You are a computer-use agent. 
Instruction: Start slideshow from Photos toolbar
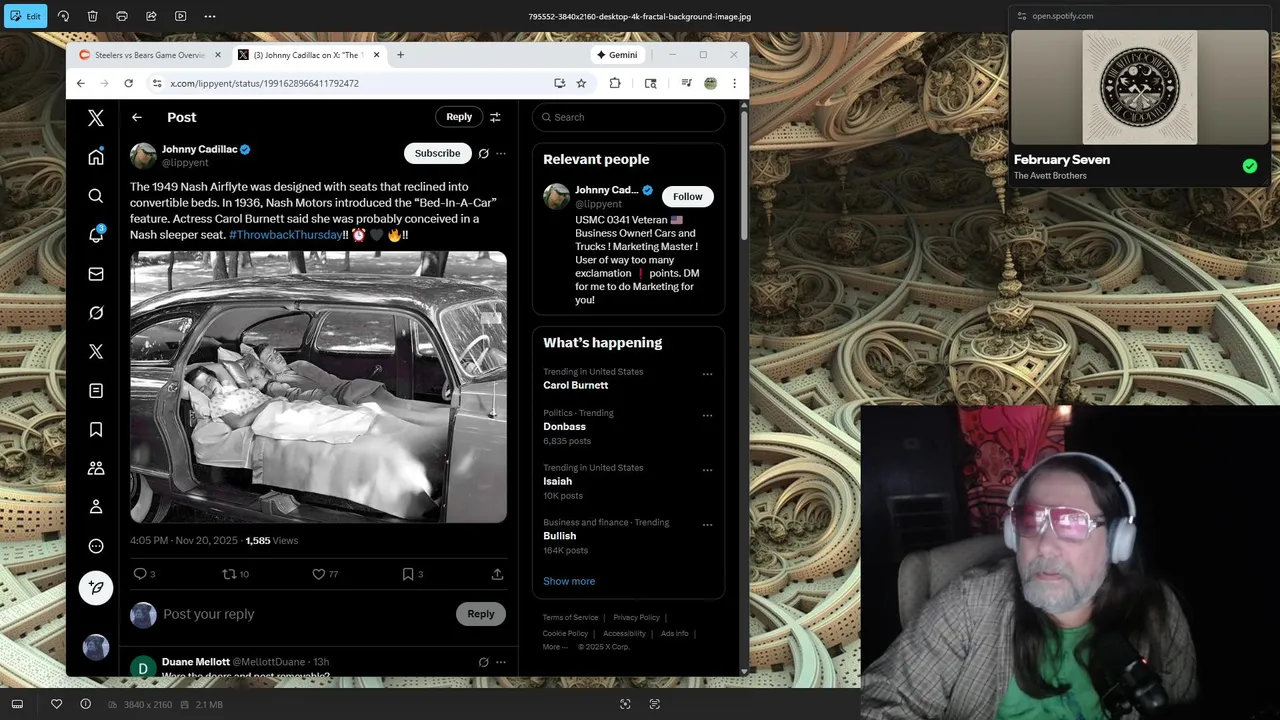(180, 16)
